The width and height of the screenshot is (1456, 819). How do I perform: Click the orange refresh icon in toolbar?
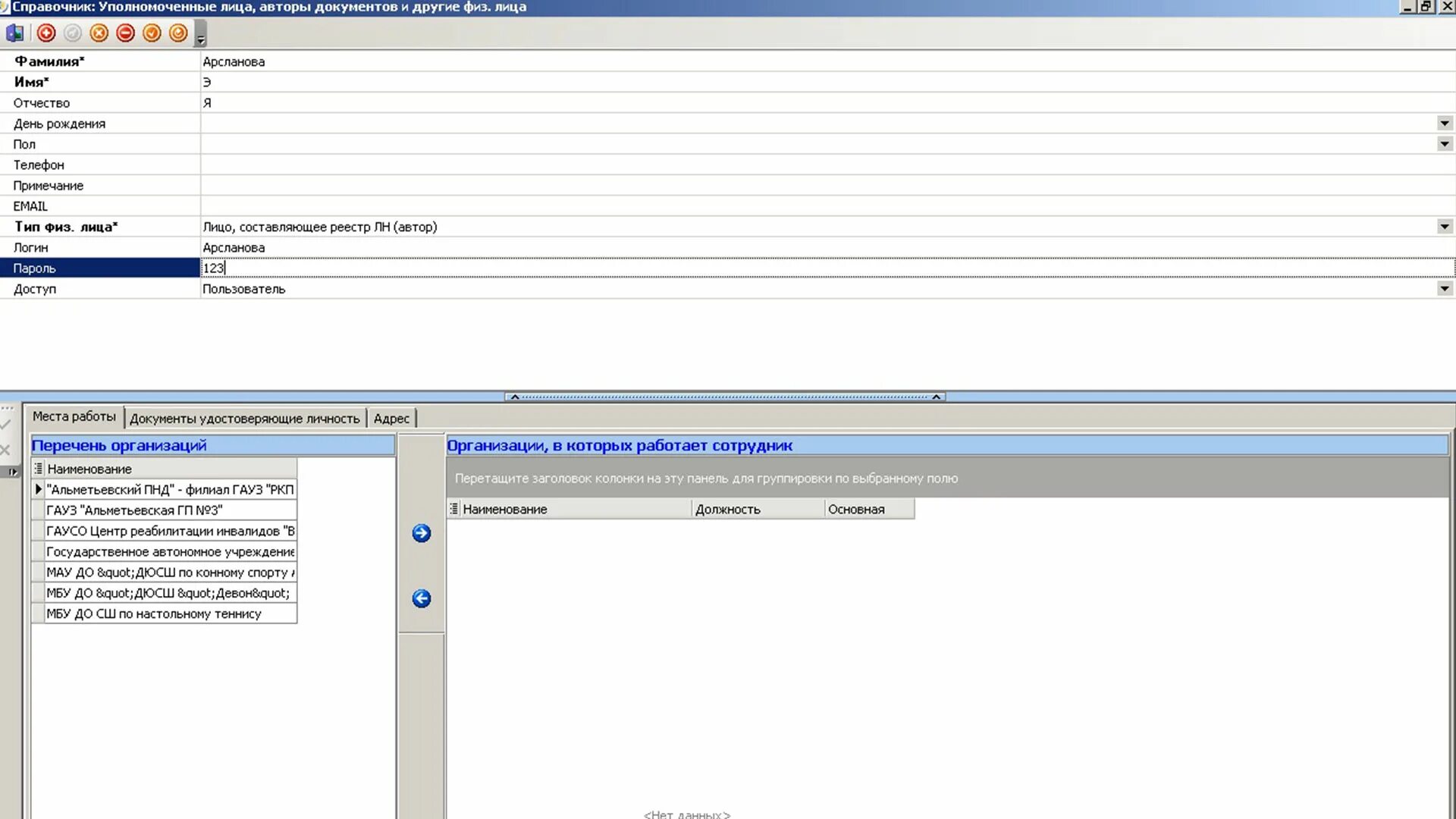(x=178, y=33)
